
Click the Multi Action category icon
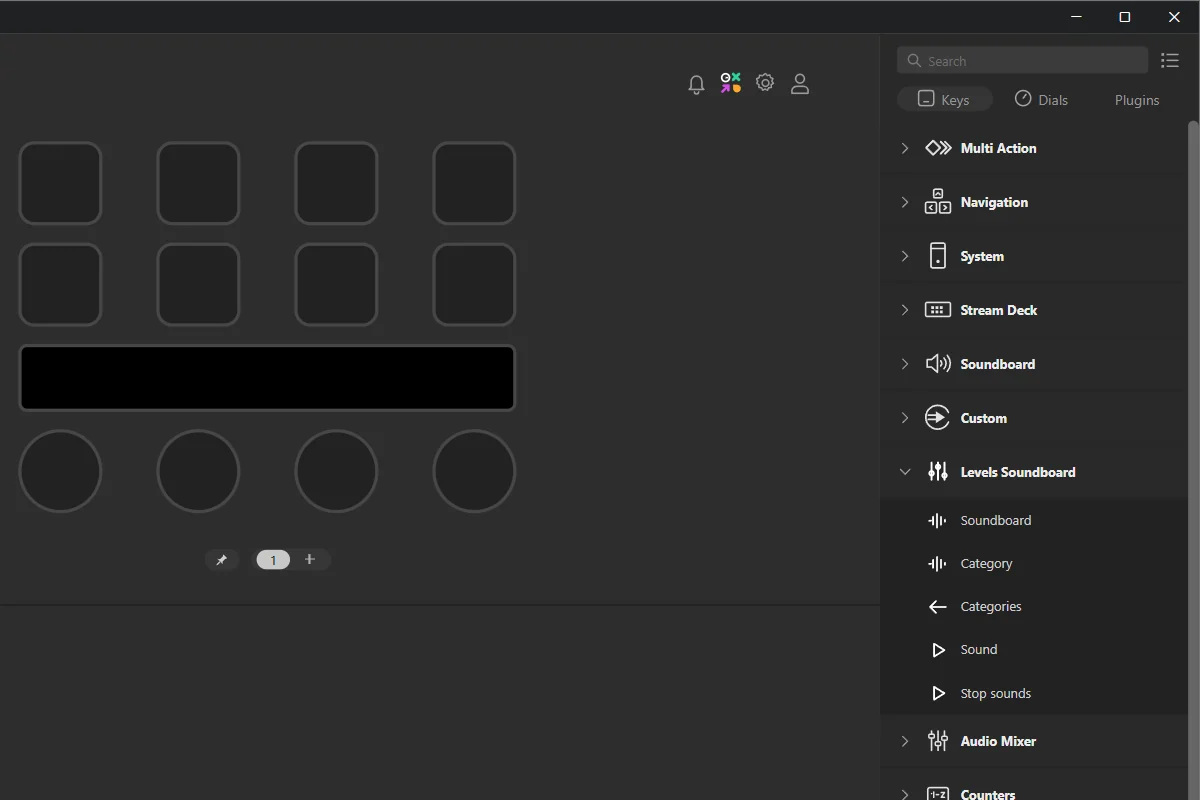[938, 148]
